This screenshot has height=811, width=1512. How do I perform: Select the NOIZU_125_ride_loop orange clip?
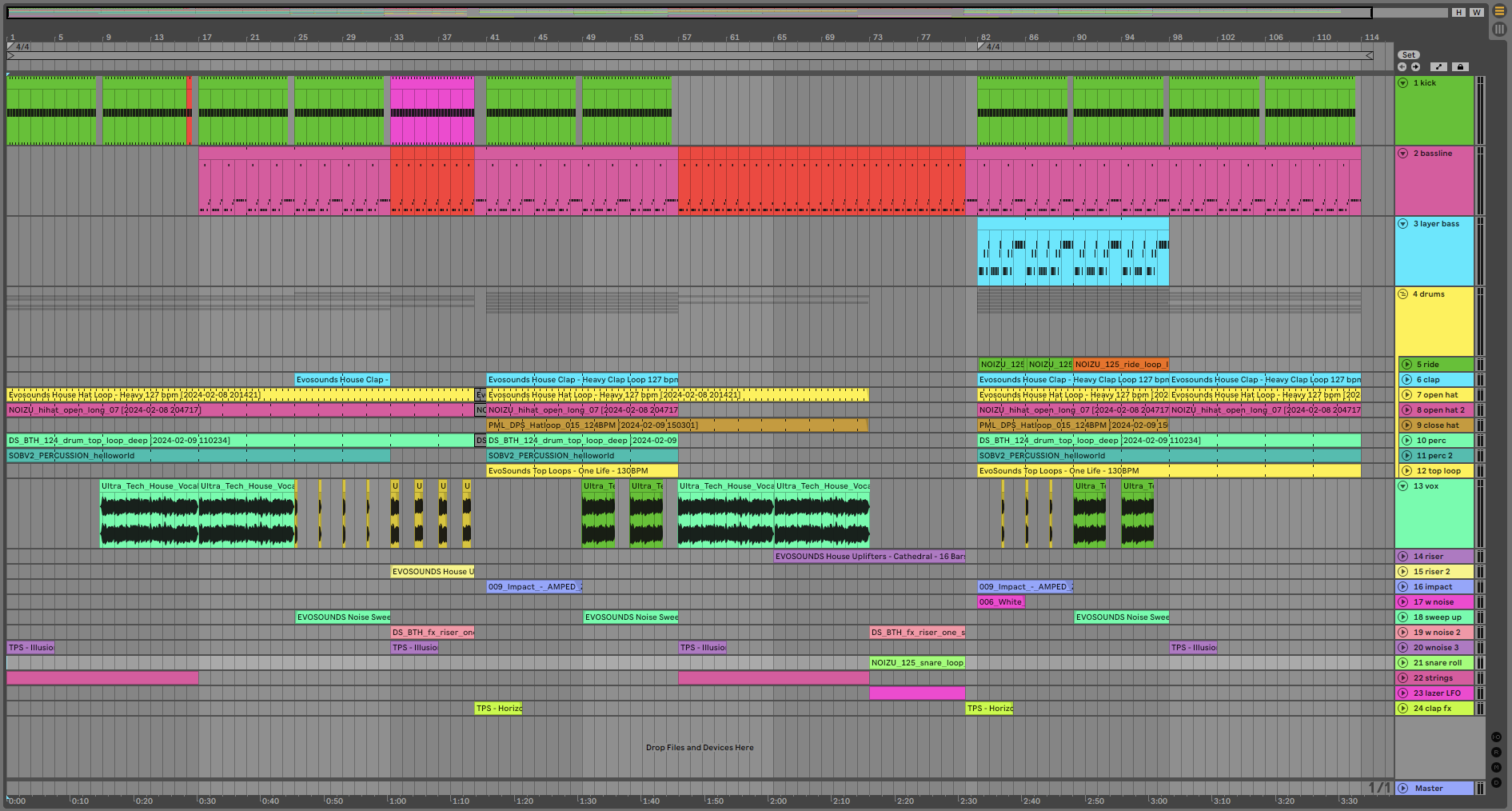(x=1121, y=365)
